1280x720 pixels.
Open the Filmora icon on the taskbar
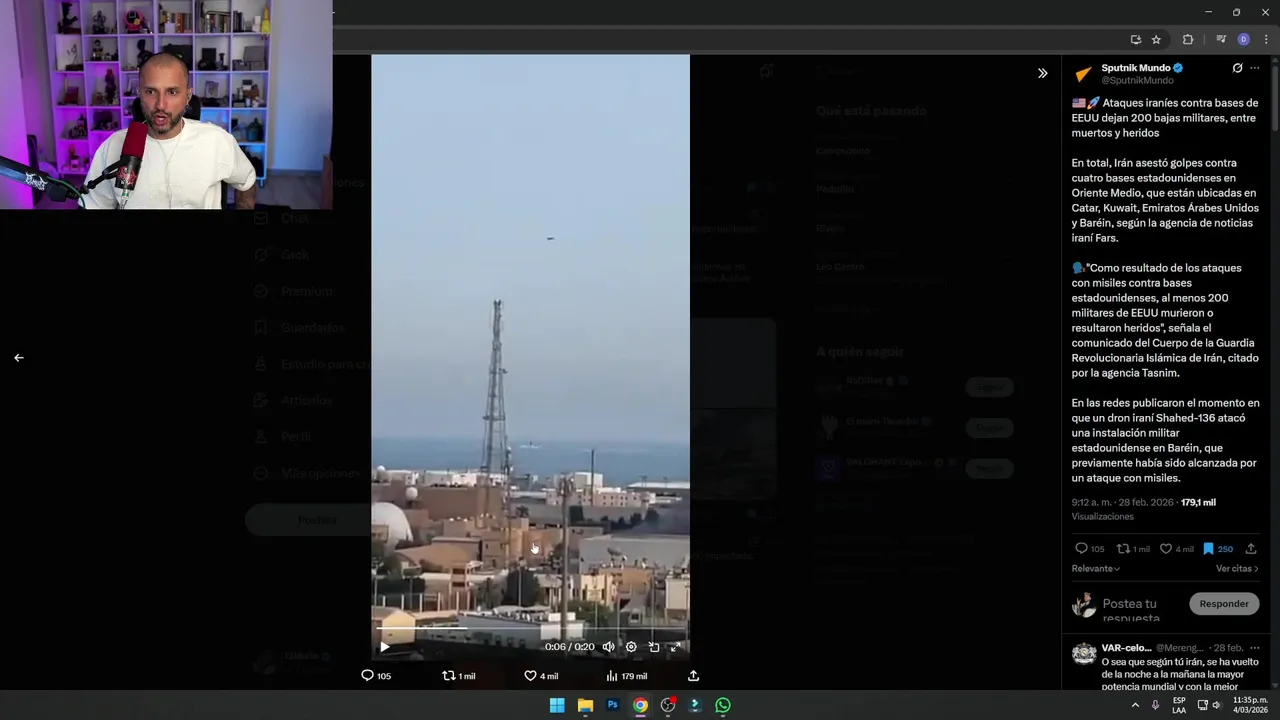tap(695, 705)
